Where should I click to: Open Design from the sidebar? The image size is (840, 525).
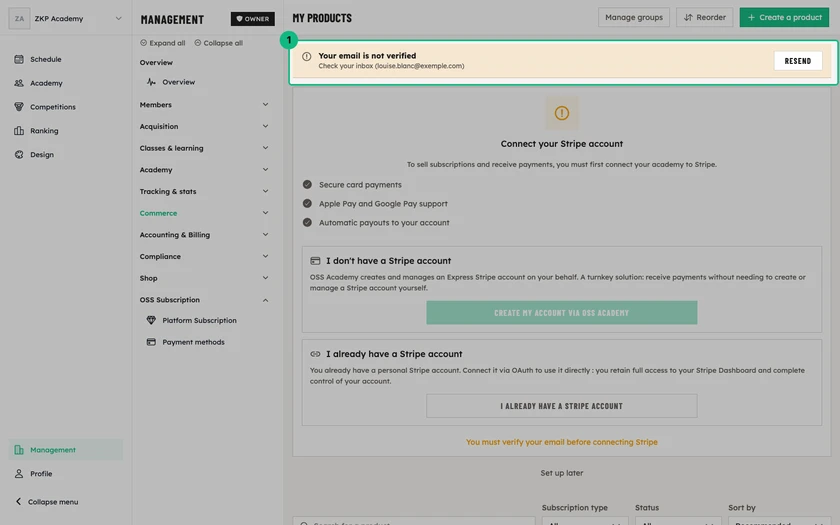[65, 154]
